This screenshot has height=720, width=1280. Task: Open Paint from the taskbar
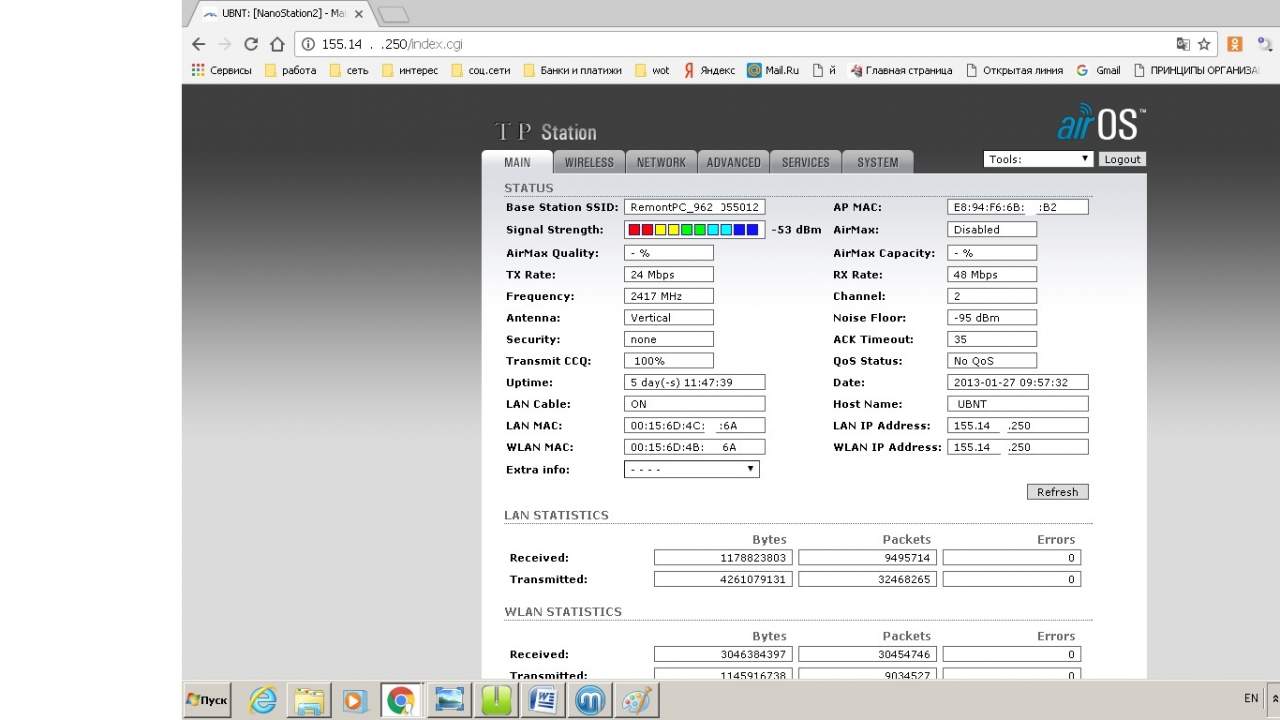point(636,700)
